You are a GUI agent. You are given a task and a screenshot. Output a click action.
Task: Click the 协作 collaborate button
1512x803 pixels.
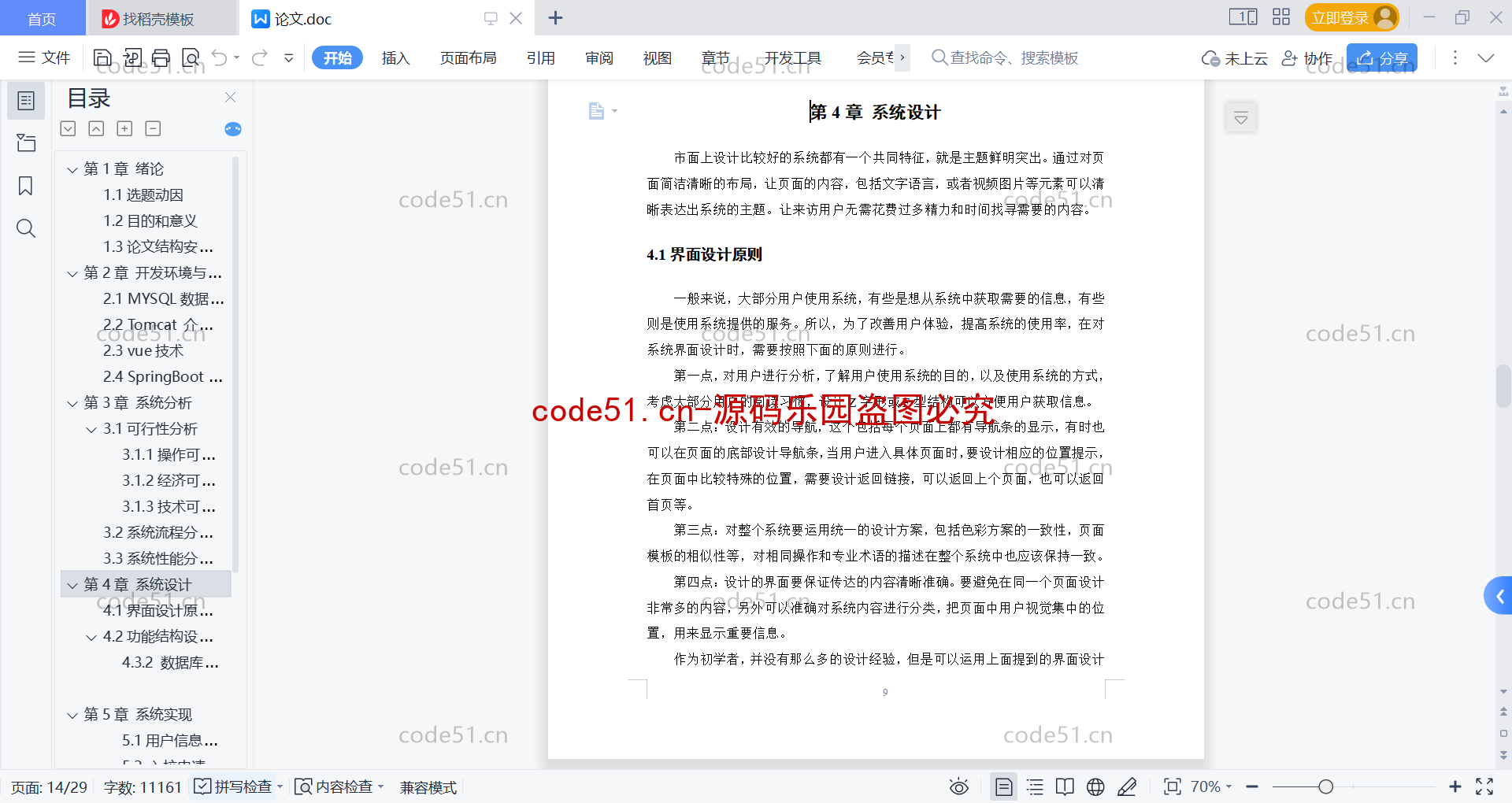1307,58
